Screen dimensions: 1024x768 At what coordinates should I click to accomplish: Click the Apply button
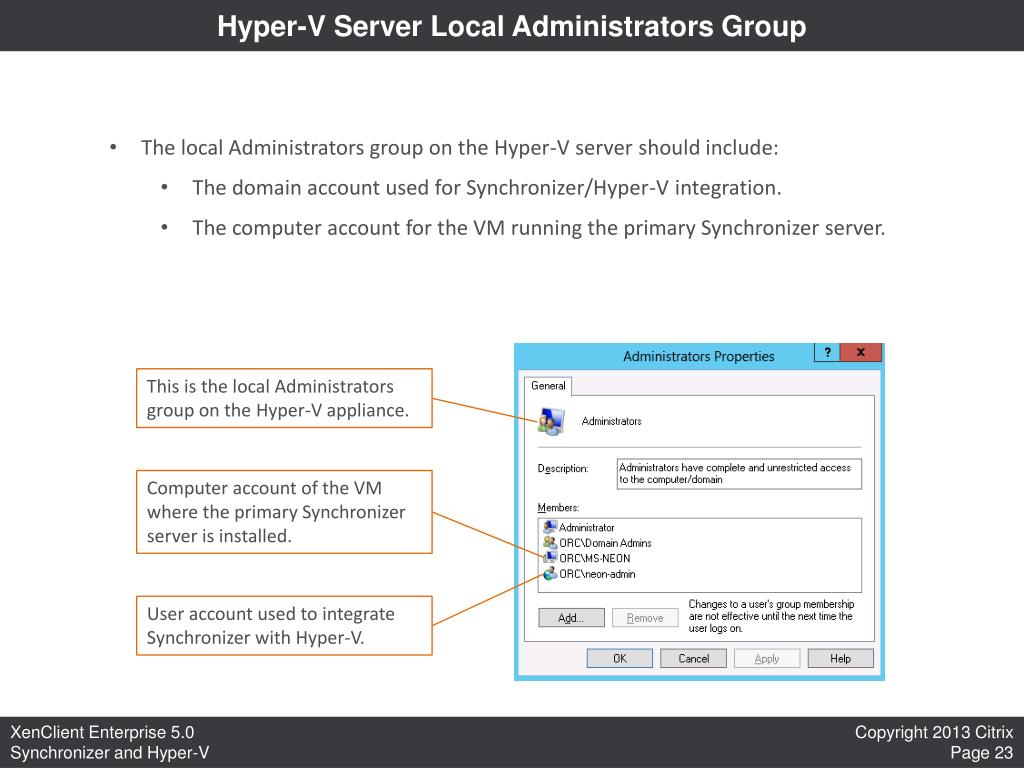click(x=767, y=658)
